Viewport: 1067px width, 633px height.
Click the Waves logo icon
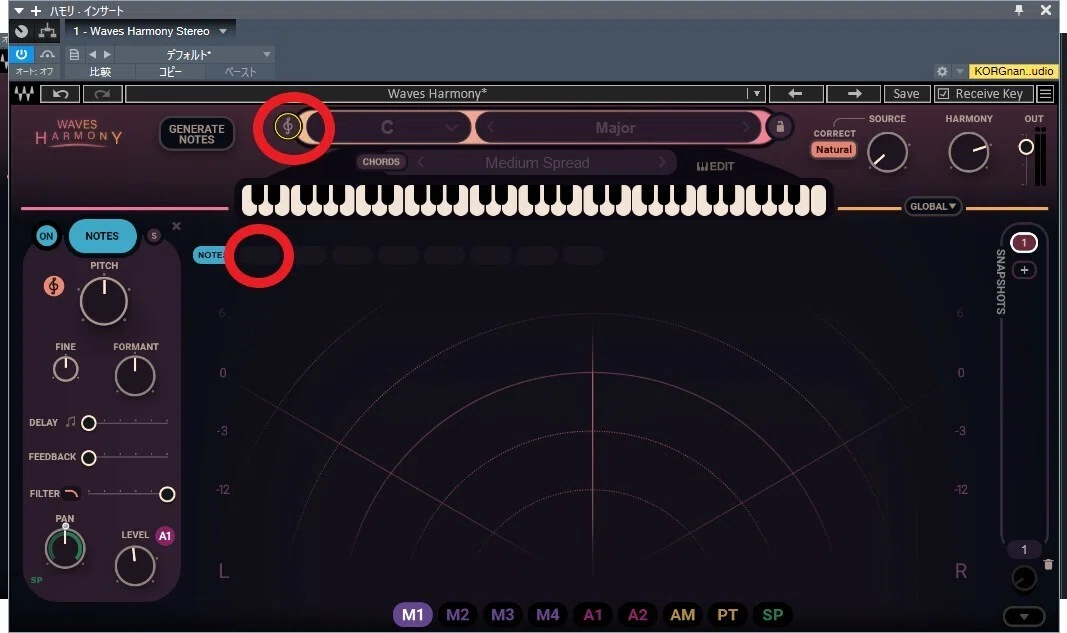tap(24, 94)
